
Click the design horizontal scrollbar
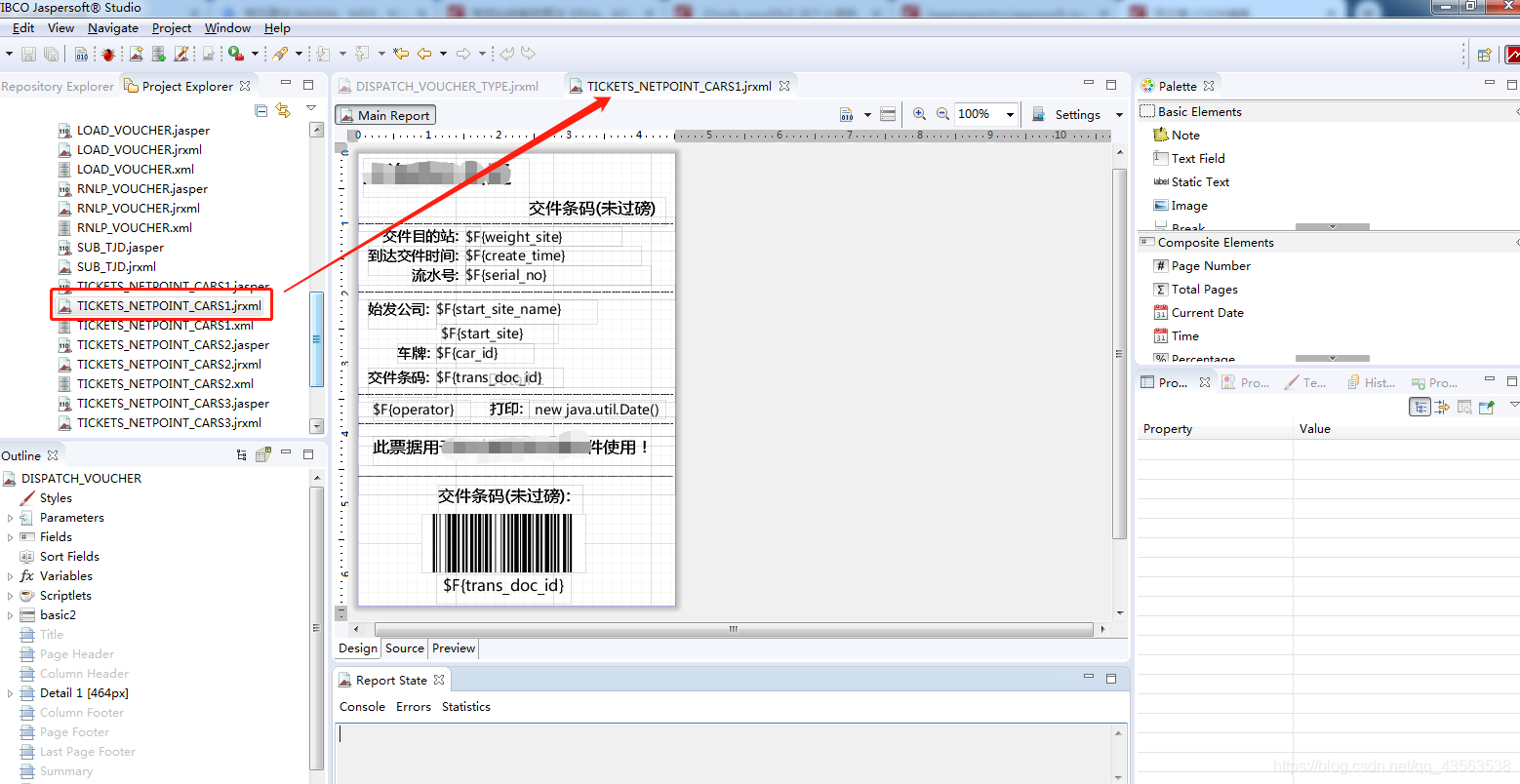point(733,629)
